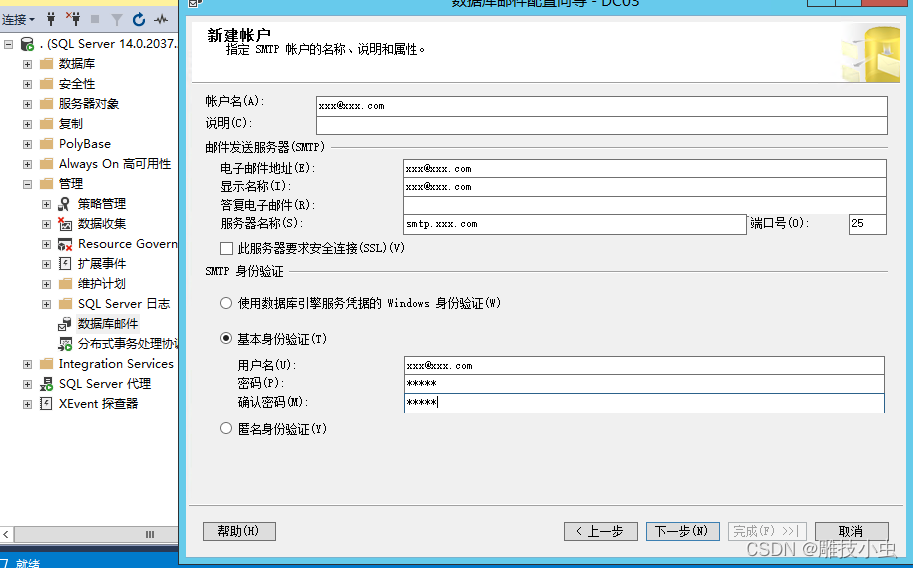913x568 pixels.
Task: Click the 服务器名称 smtp field
Action: click(575, 224)
